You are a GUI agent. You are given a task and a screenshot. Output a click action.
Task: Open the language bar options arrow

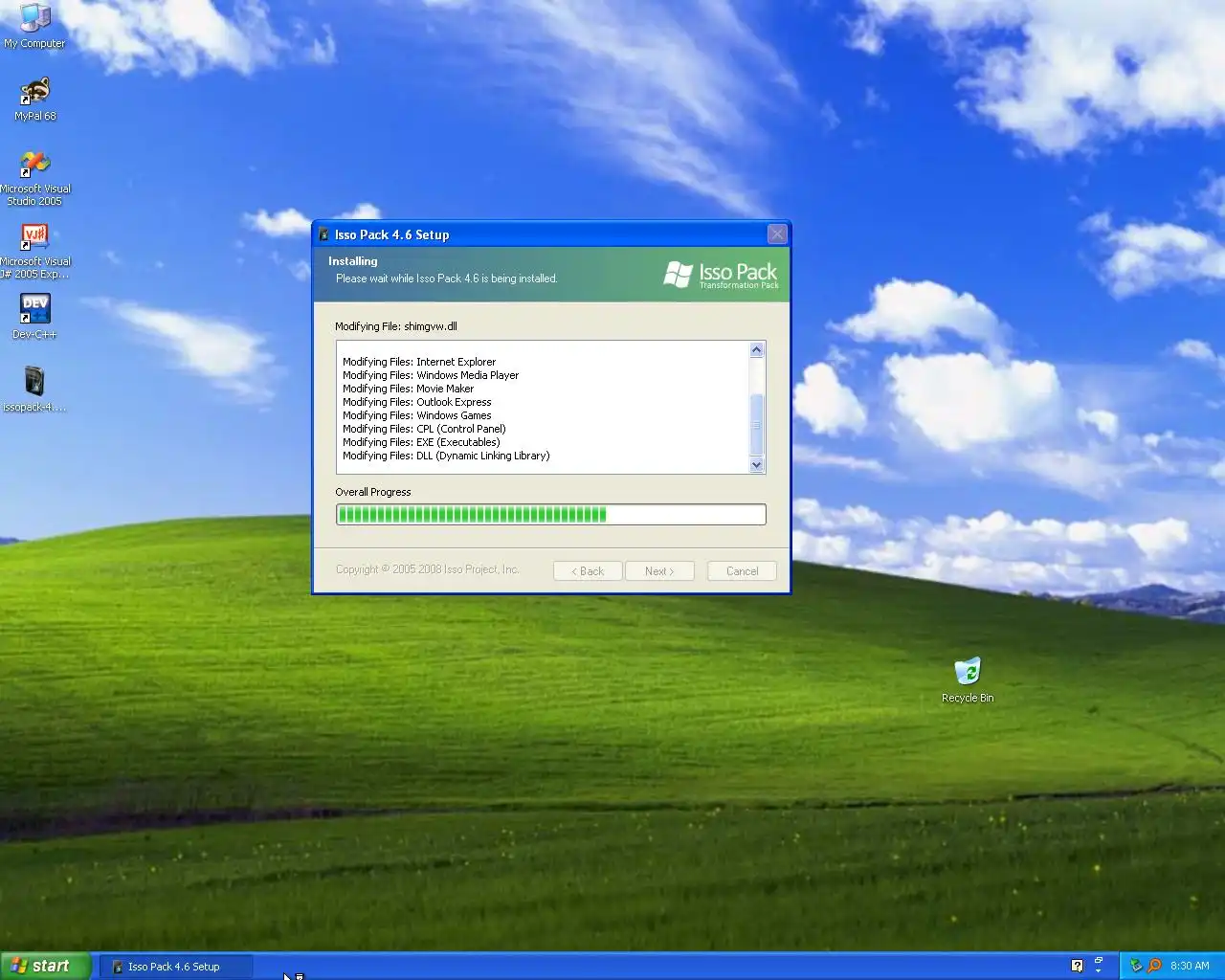1099,971
